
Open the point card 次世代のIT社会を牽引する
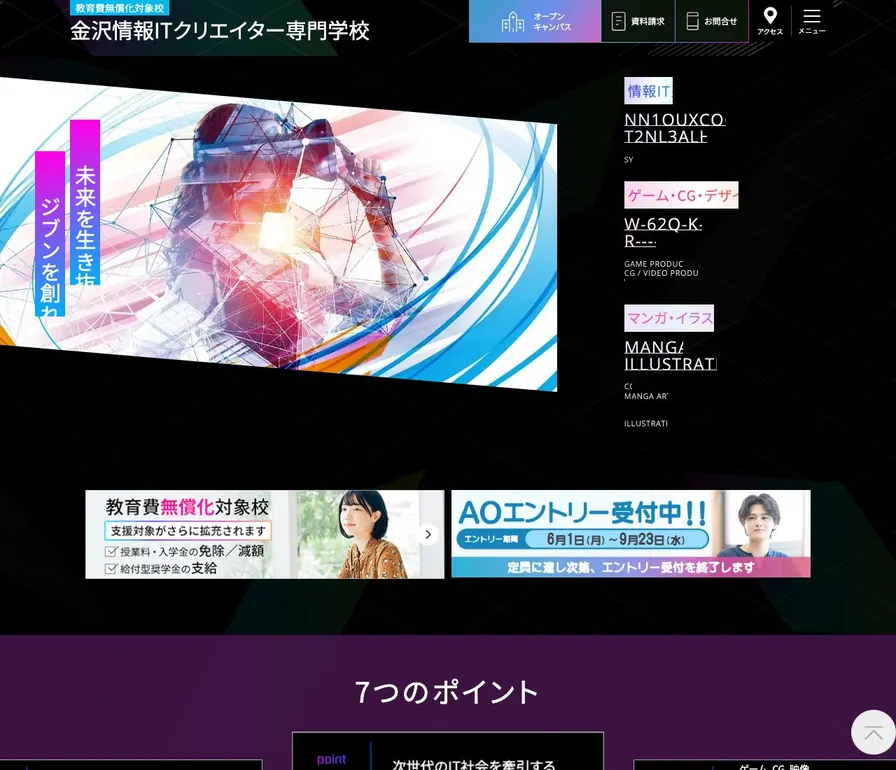click(448, 751)
